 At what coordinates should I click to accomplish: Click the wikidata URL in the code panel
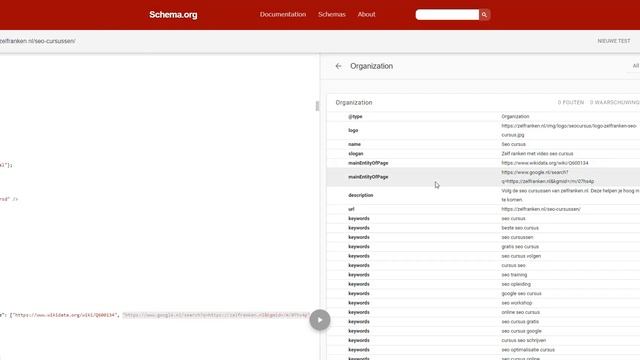[64, 315]
